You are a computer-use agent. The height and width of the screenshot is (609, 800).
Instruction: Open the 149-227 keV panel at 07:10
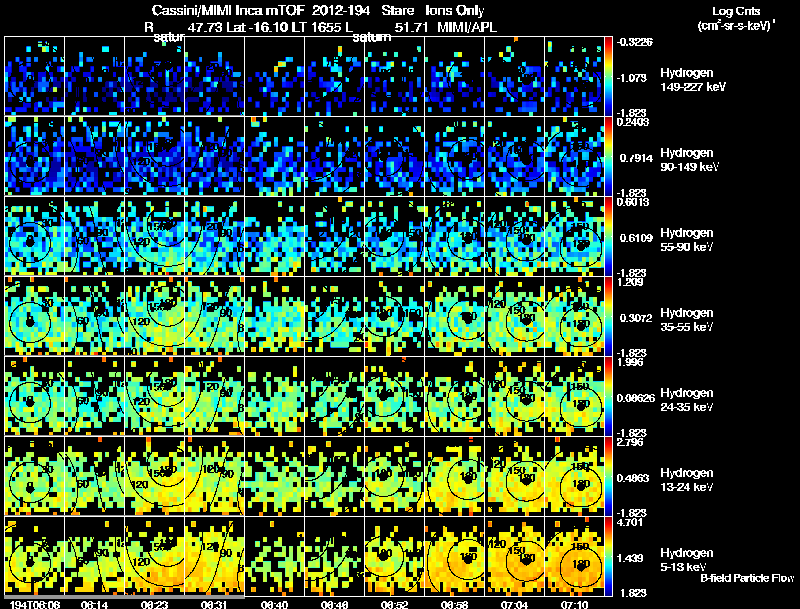(574, 76)
